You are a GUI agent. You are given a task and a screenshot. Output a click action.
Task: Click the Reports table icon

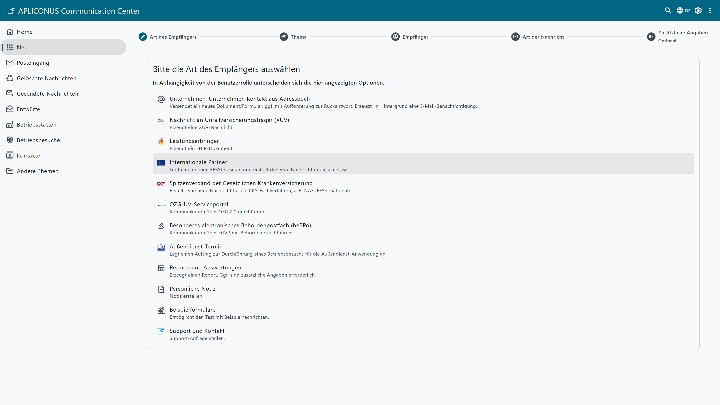pos(161,268)
